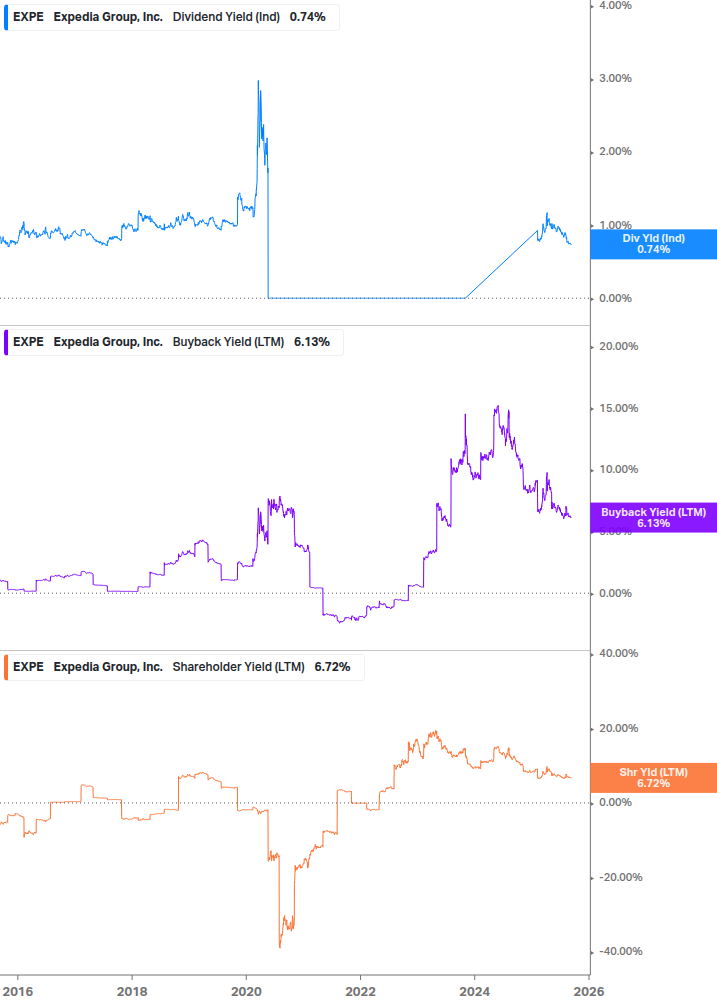Click the Shareholder Yield (LTM) legend label
The image size is (717, 1005).
tap(238, 667)
